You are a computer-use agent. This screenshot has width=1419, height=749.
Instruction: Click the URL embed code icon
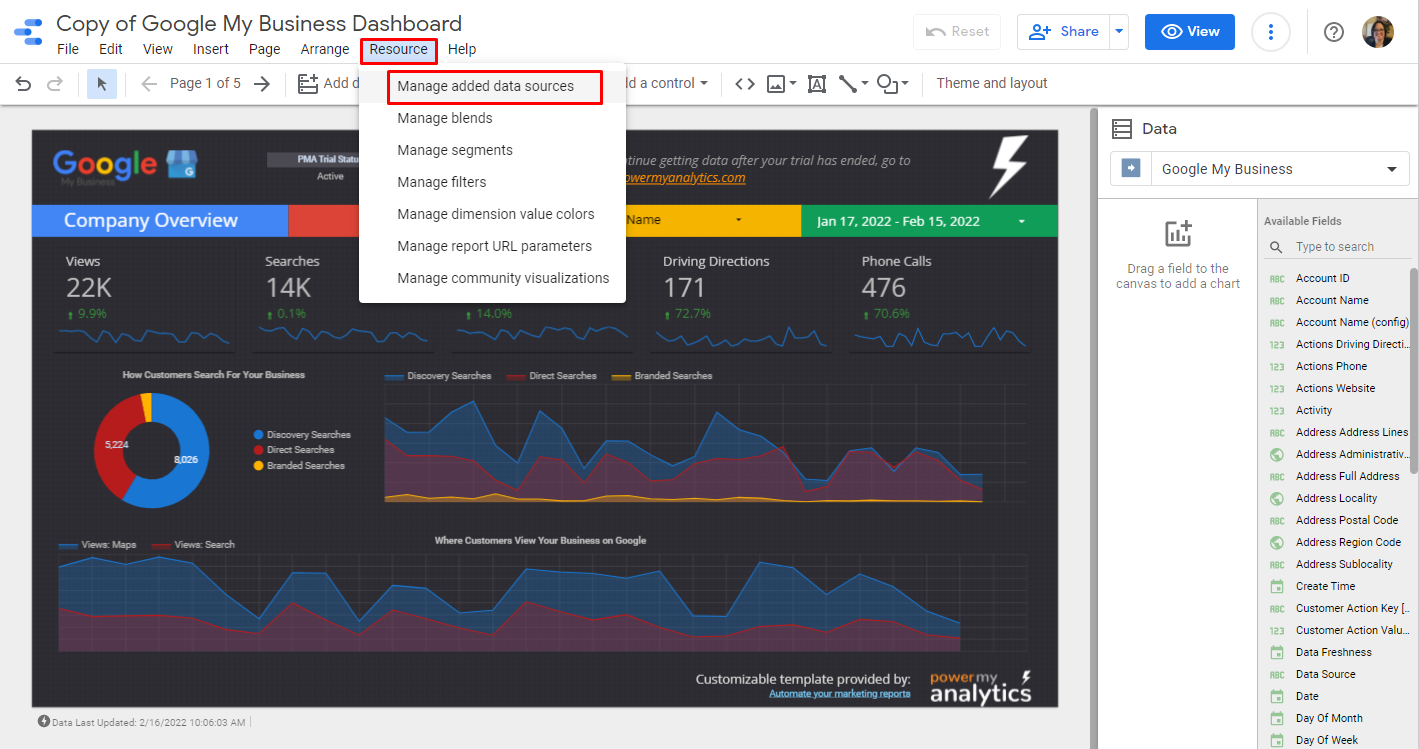[744, 84]
